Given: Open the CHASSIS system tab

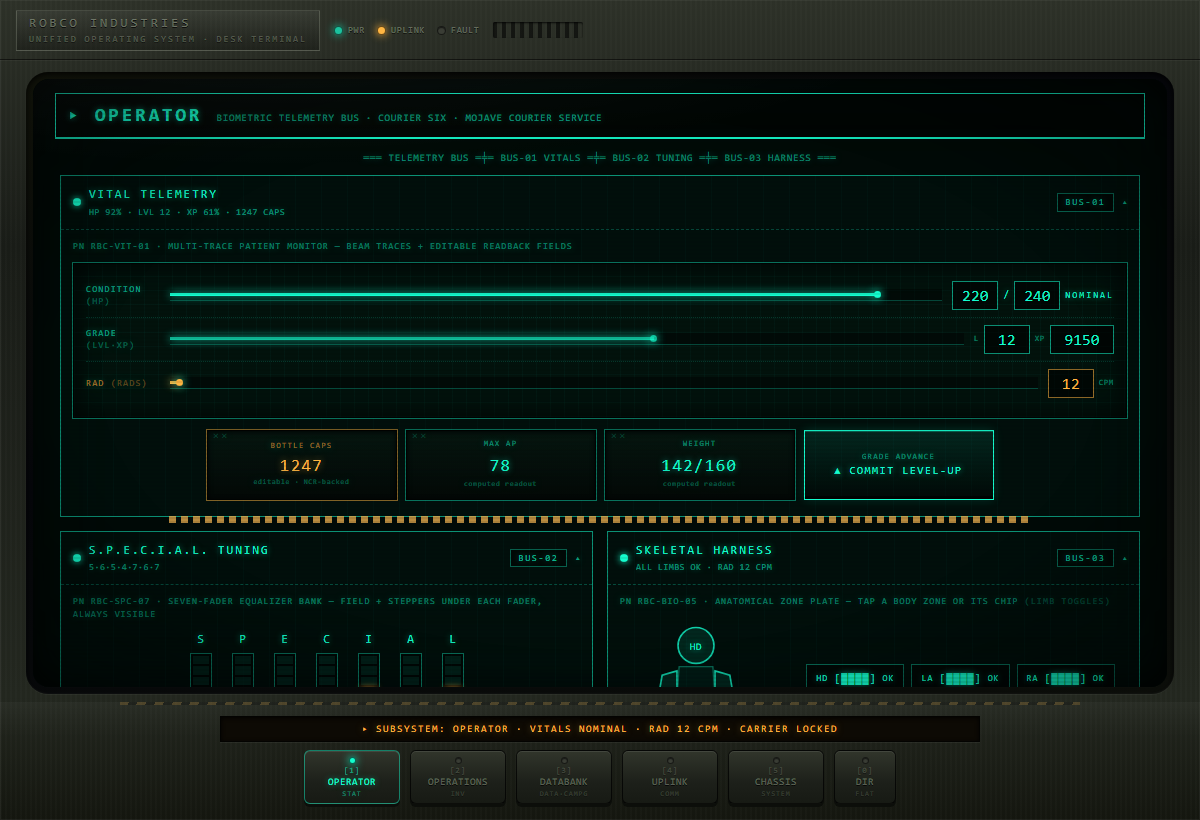Looking at the screenshot, I should pos(776,777).
